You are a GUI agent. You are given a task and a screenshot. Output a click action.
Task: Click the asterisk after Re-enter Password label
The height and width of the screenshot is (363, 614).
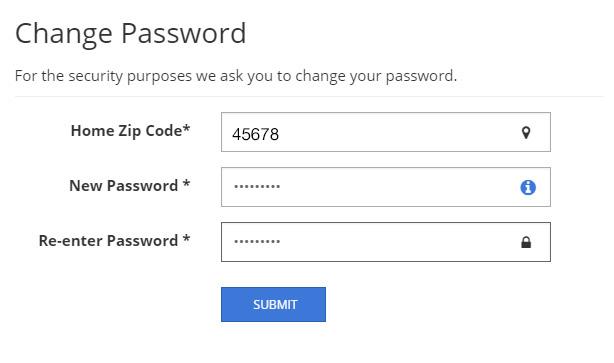coord(186,238)
